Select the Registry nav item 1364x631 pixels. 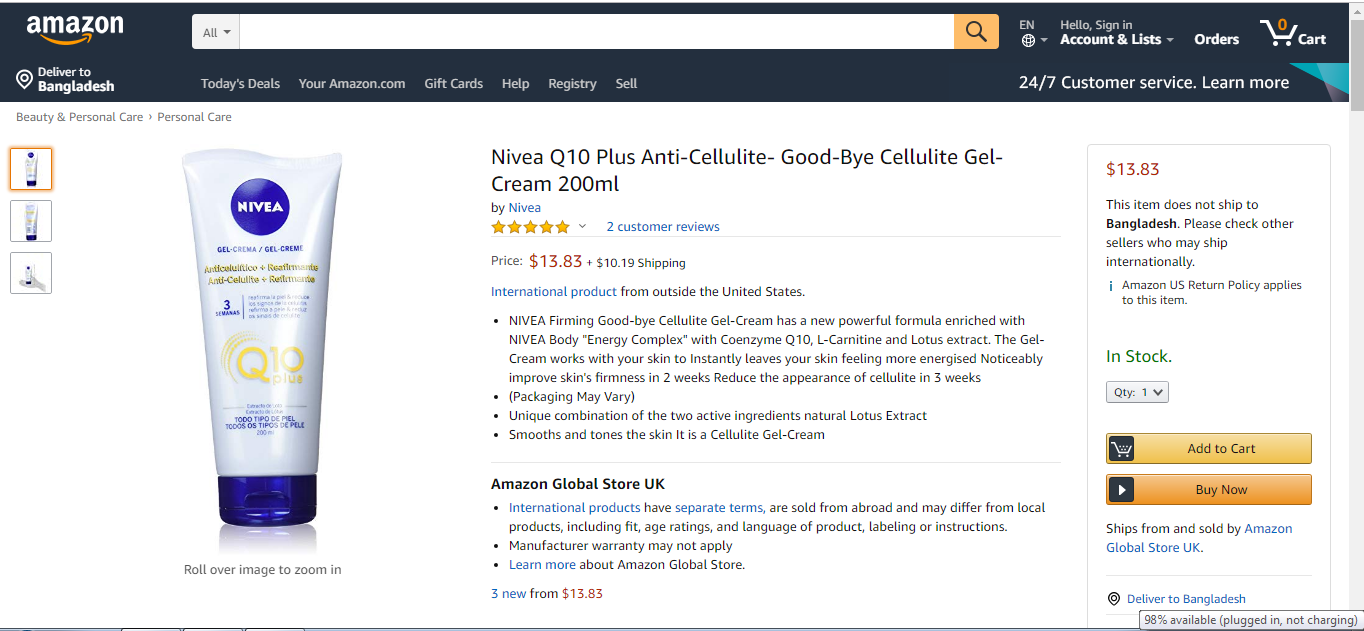(x=572, y=84)
